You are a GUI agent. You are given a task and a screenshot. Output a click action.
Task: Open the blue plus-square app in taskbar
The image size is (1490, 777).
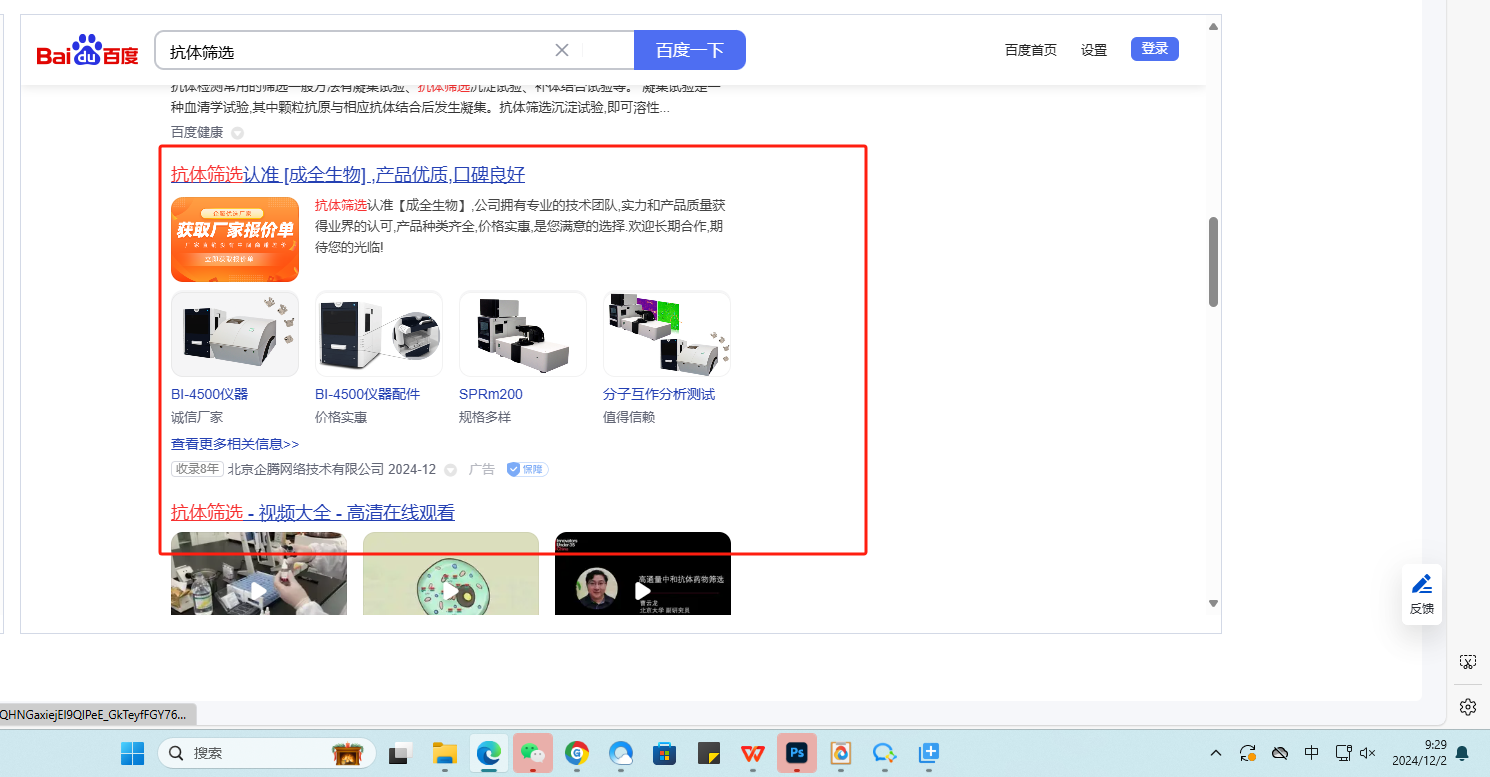click(x=929, y=753)
